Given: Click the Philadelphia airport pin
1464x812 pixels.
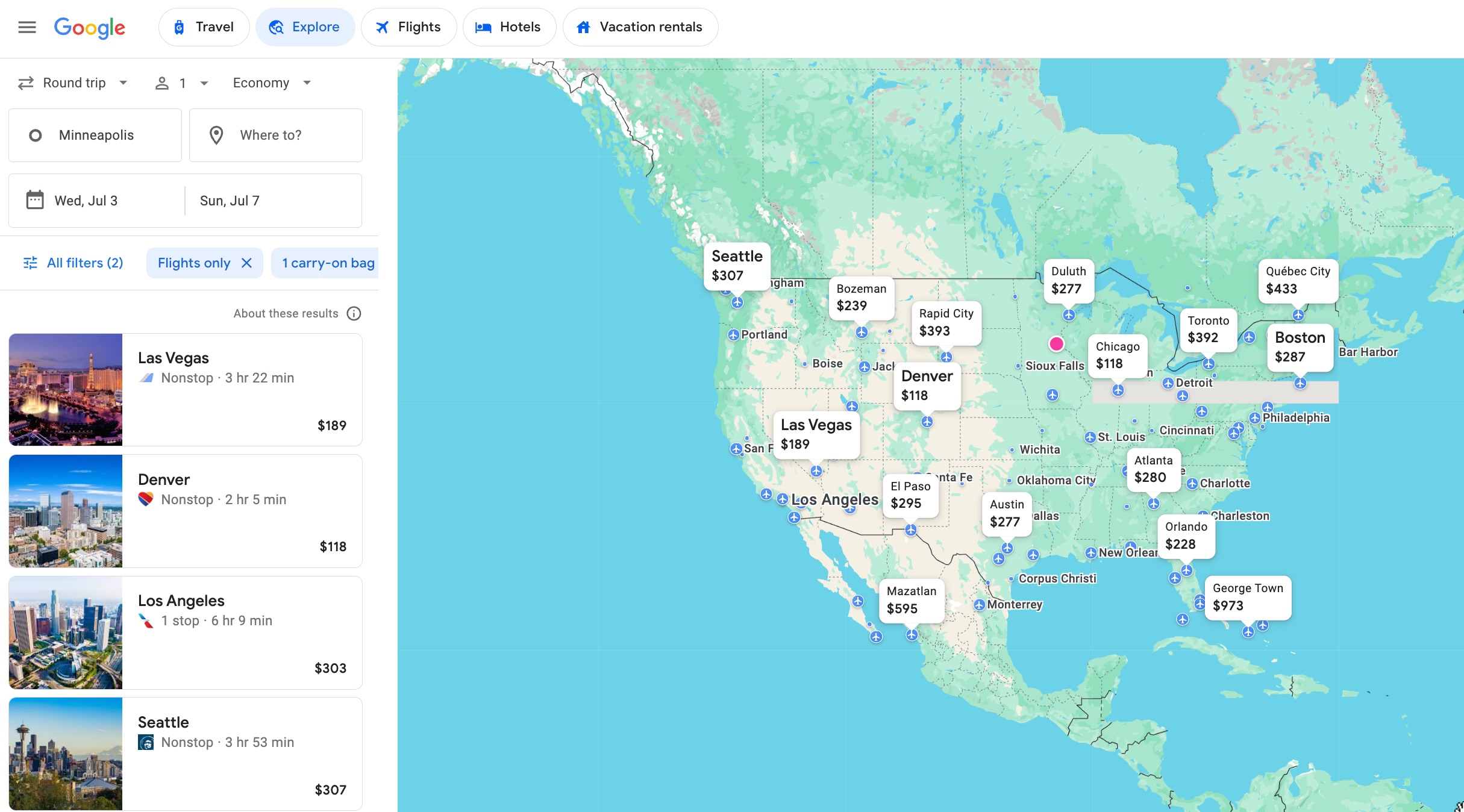Looking at the screenshot, I should tap(1255, 418).
